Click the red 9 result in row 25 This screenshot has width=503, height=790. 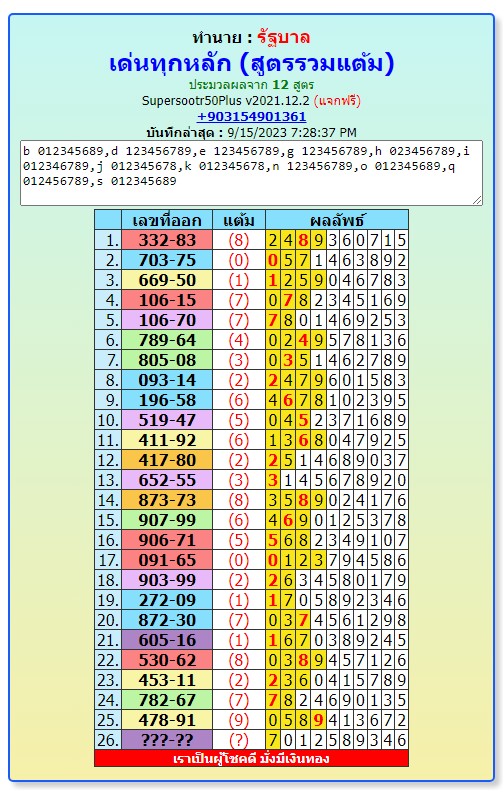(x=318, y=720)
